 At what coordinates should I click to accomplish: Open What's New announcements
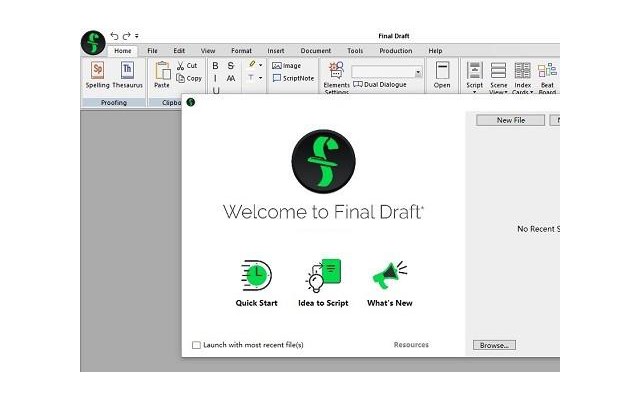coord(390,283)
